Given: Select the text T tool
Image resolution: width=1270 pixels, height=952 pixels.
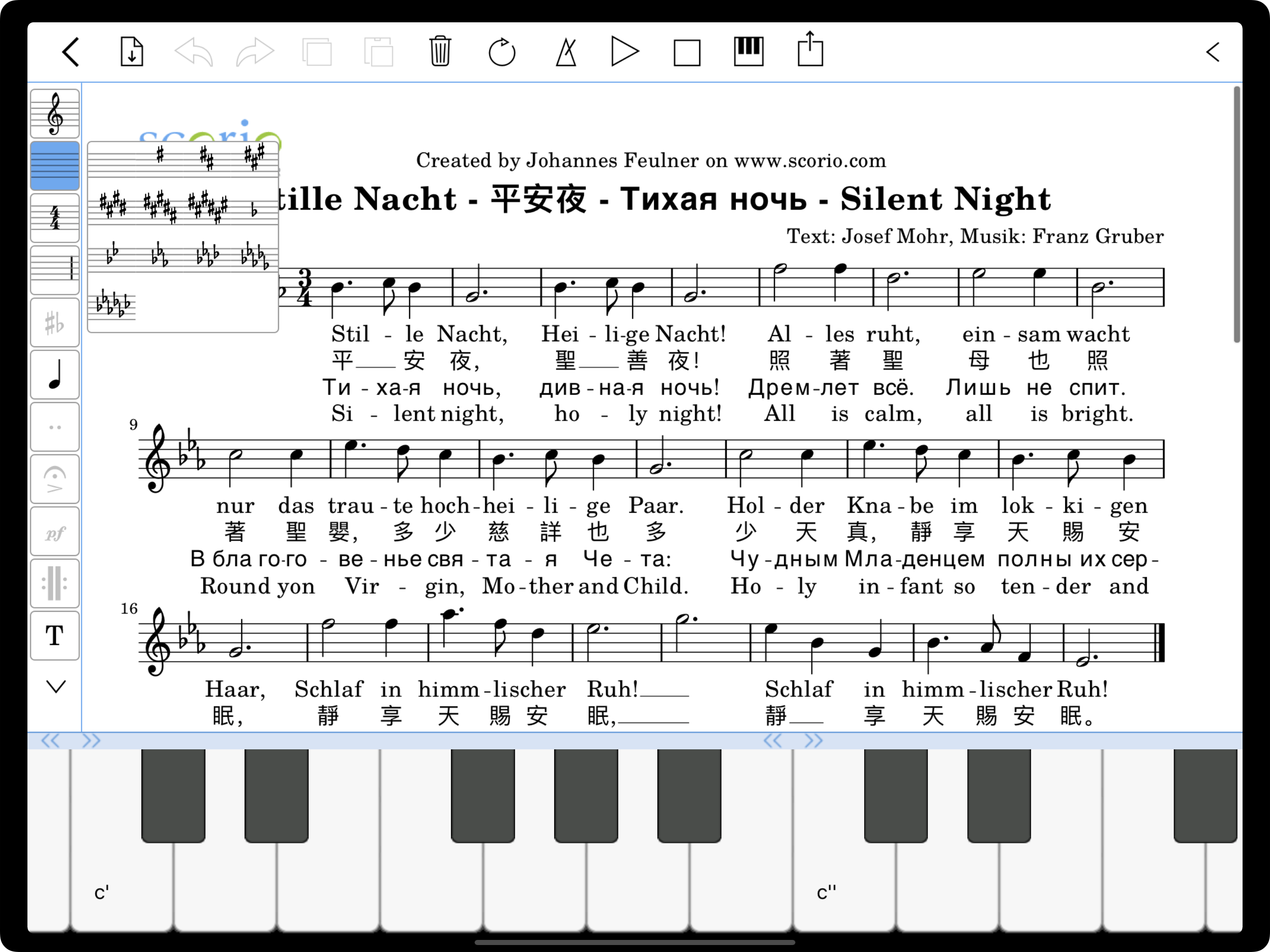Looking at the screenshot, I should [54, 636].
